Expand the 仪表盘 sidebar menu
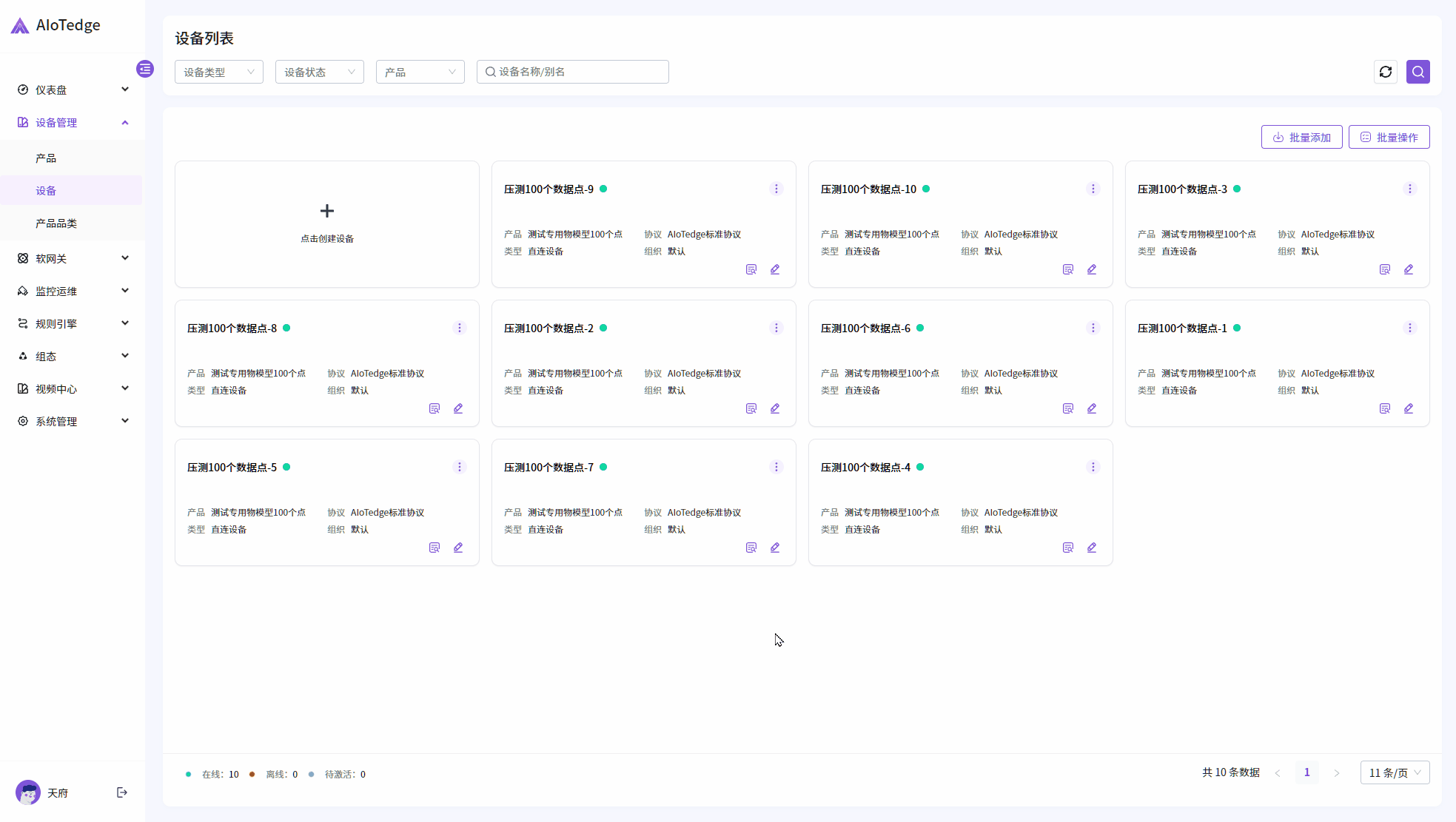 pyautogui.click(x=73, y=90)
